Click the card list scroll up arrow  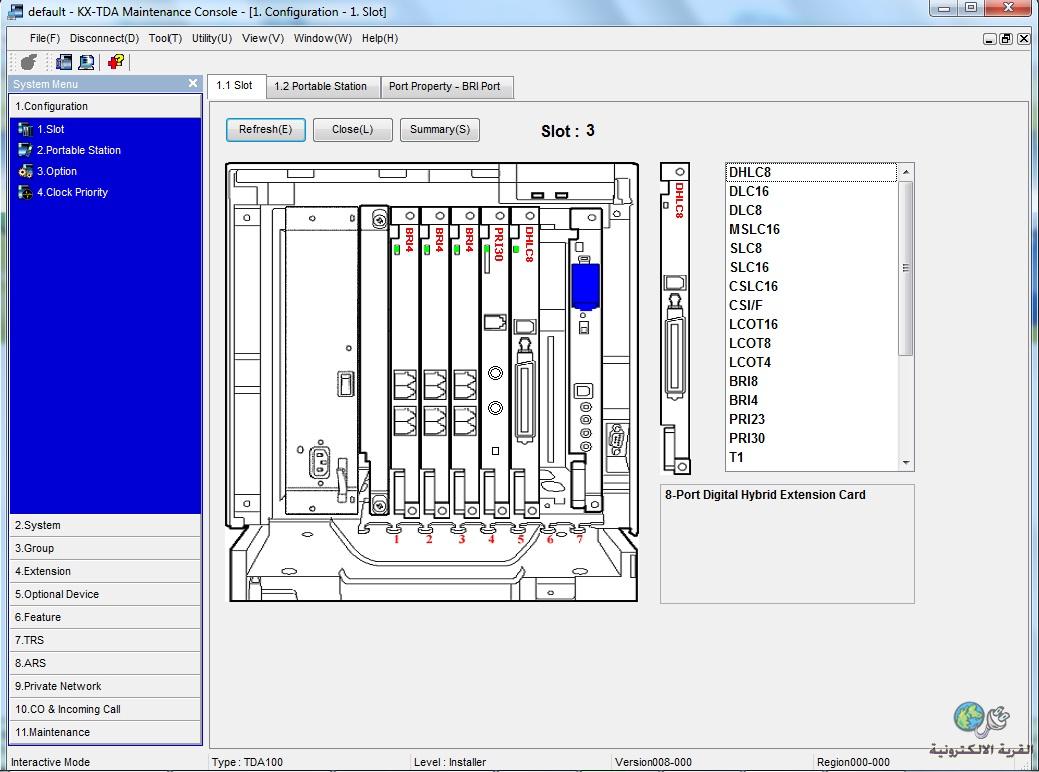click(906, 172)
